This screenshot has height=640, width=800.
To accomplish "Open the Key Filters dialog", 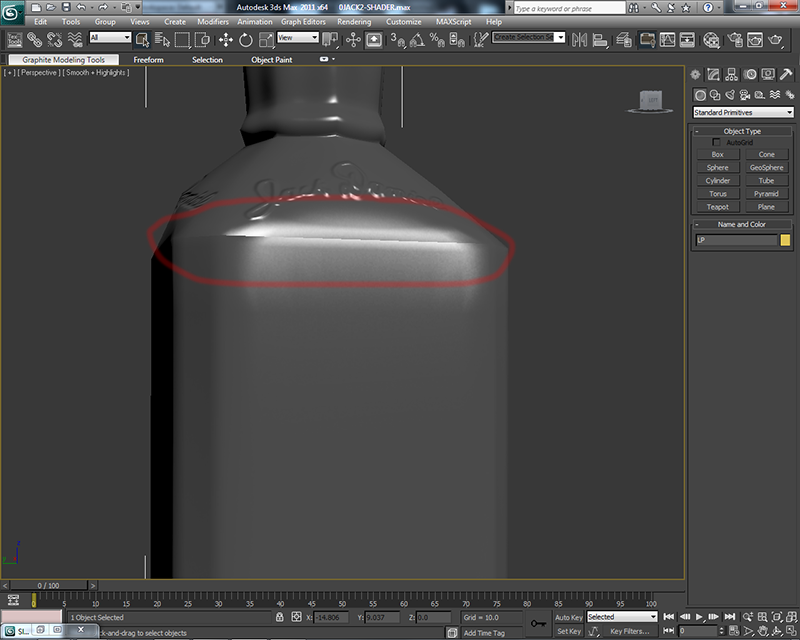I will [x=630, y=631].
